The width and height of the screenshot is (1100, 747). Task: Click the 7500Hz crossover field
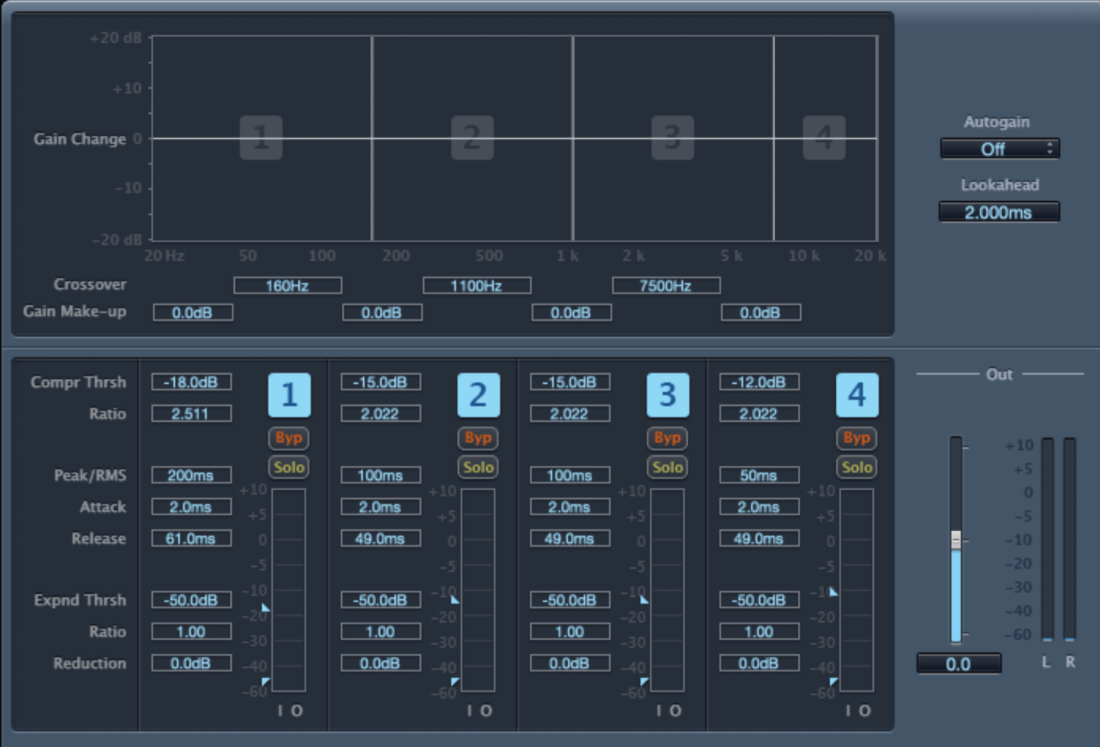pyautogui.click(x=666, y=285)
